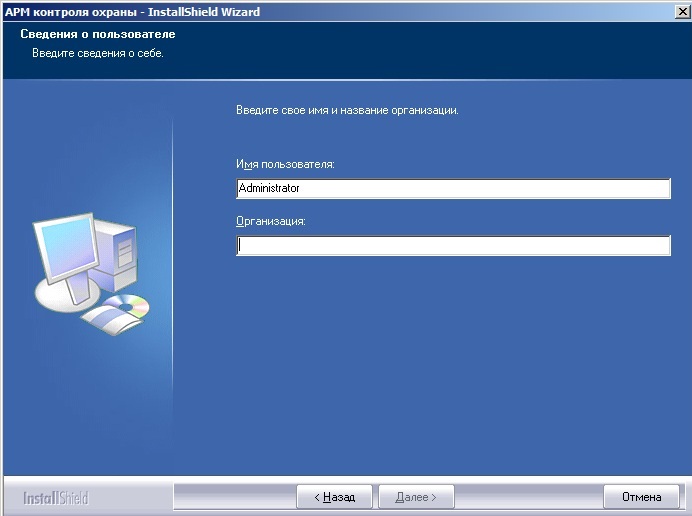Focus the Имя пользователя field containing Administrator

click(453, 188)
